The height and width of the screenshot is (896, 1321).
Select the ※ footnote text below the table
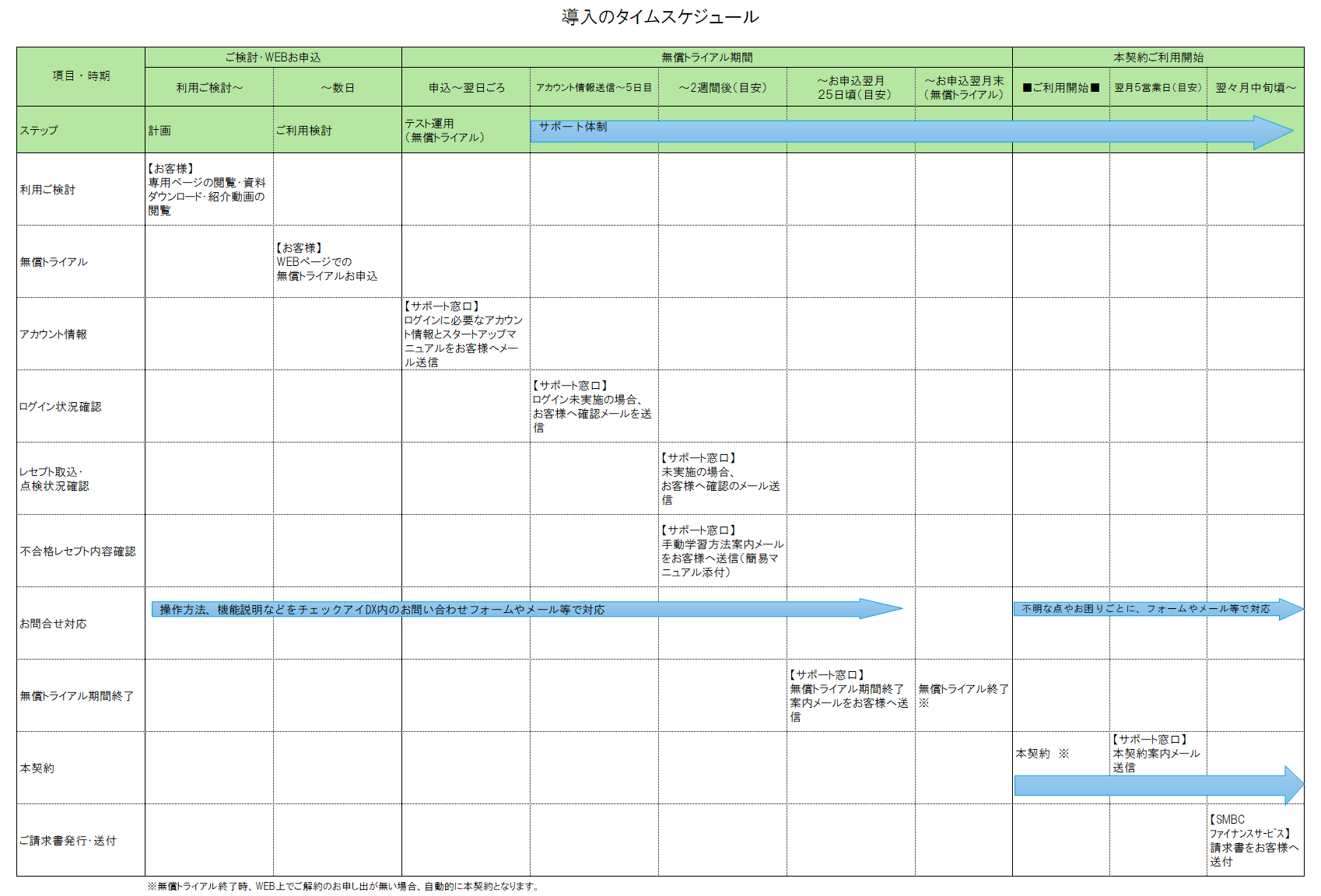(342, 886)
